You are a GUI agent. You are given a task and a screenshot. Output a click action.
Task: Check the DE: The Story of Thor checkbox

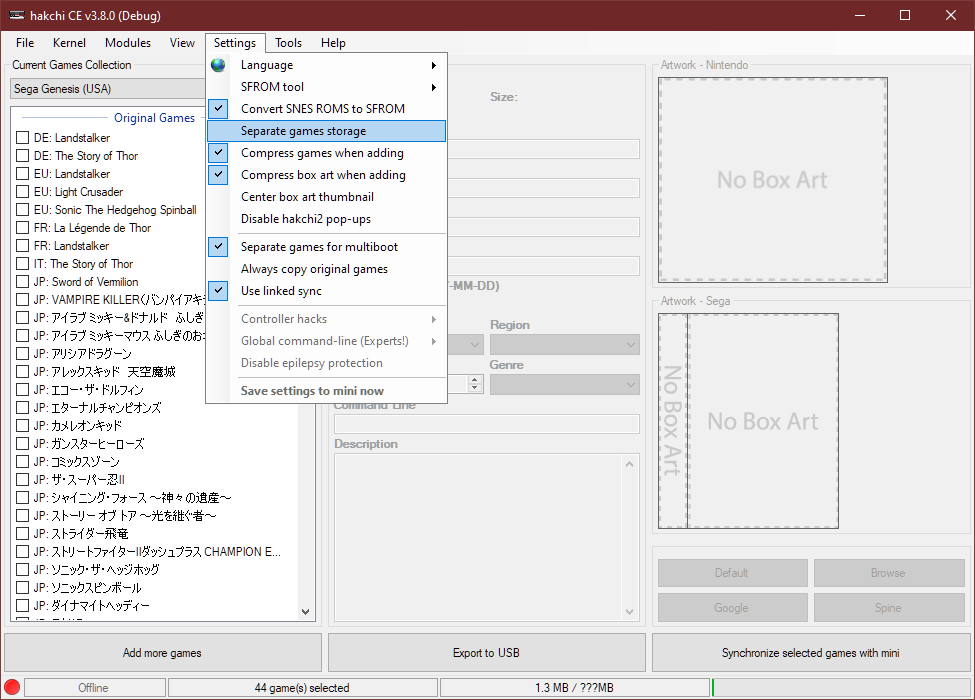(22, 156)
